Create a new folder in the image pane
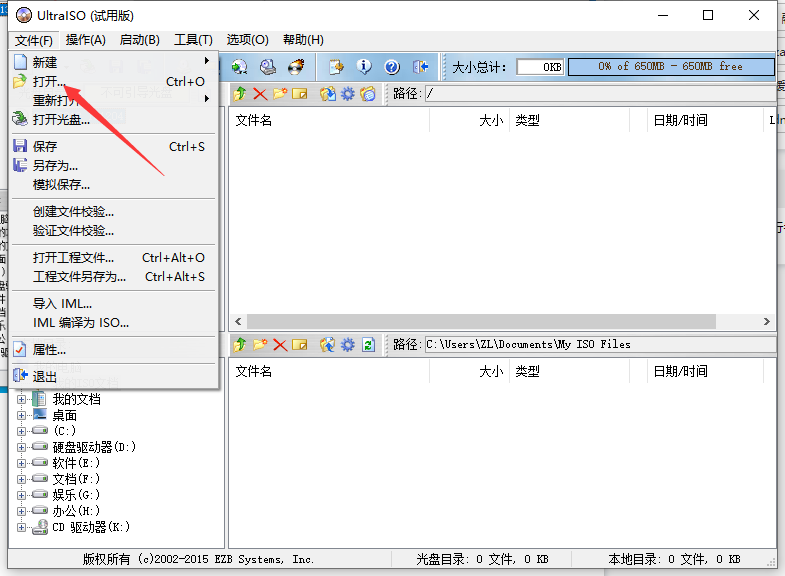 click(x=280, y=94)
